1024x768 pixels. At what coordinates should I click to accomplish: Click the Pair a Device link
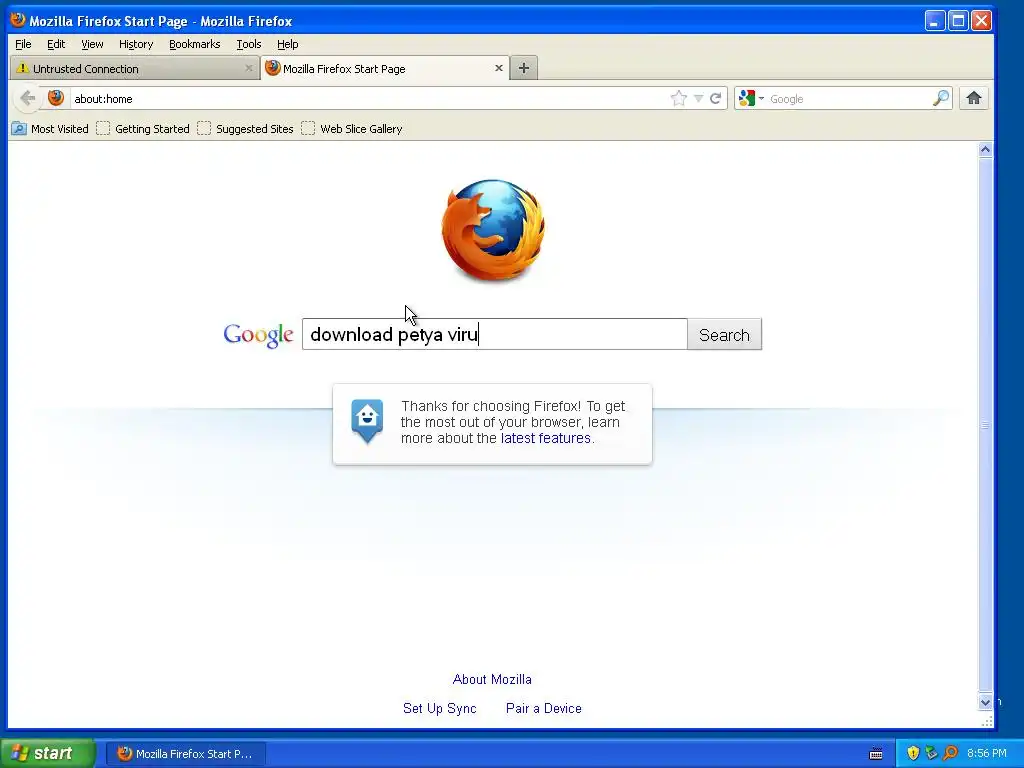coord(543,709)
